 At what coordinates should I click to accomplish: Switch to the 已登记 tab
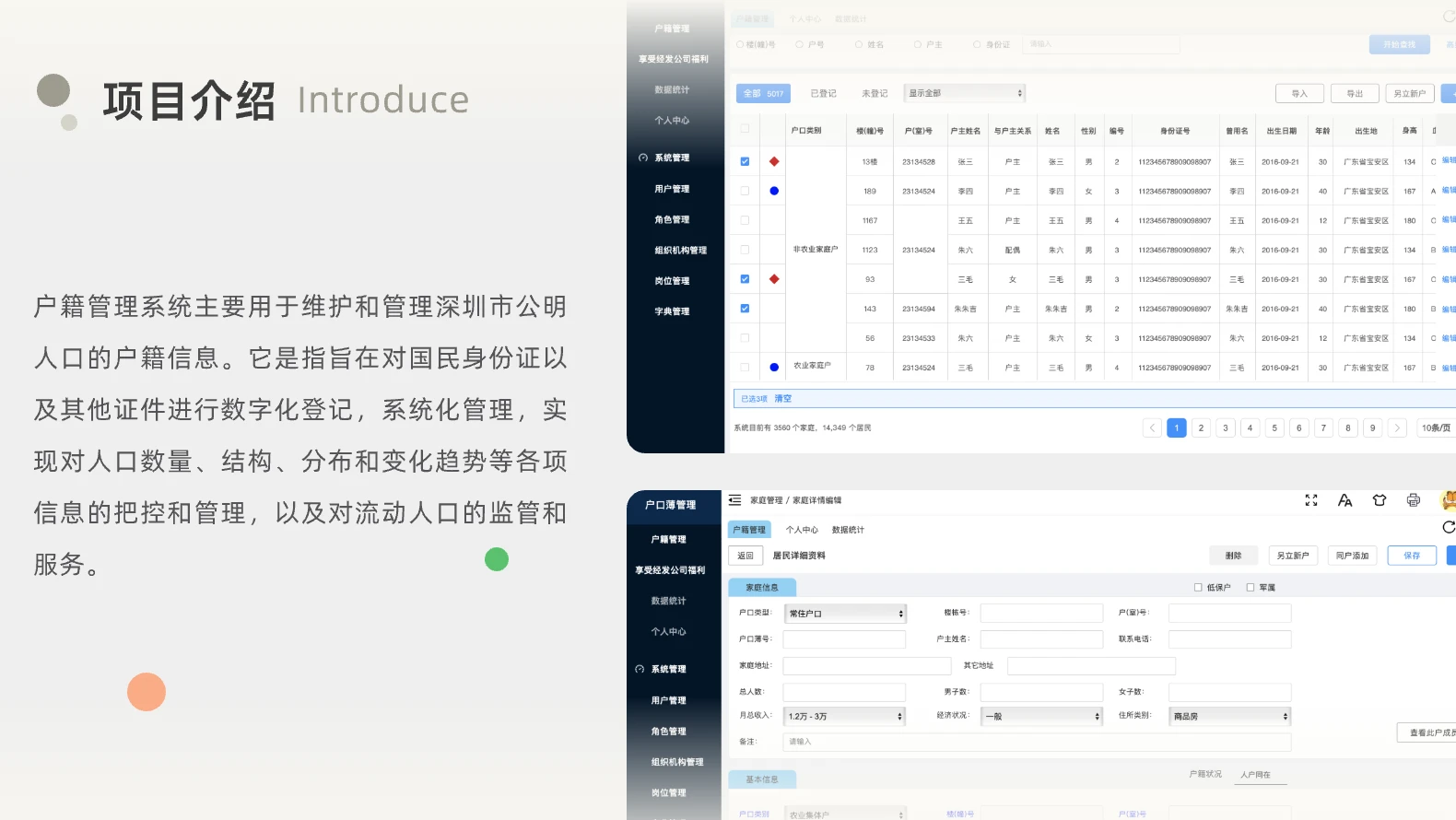coord(823,93)
